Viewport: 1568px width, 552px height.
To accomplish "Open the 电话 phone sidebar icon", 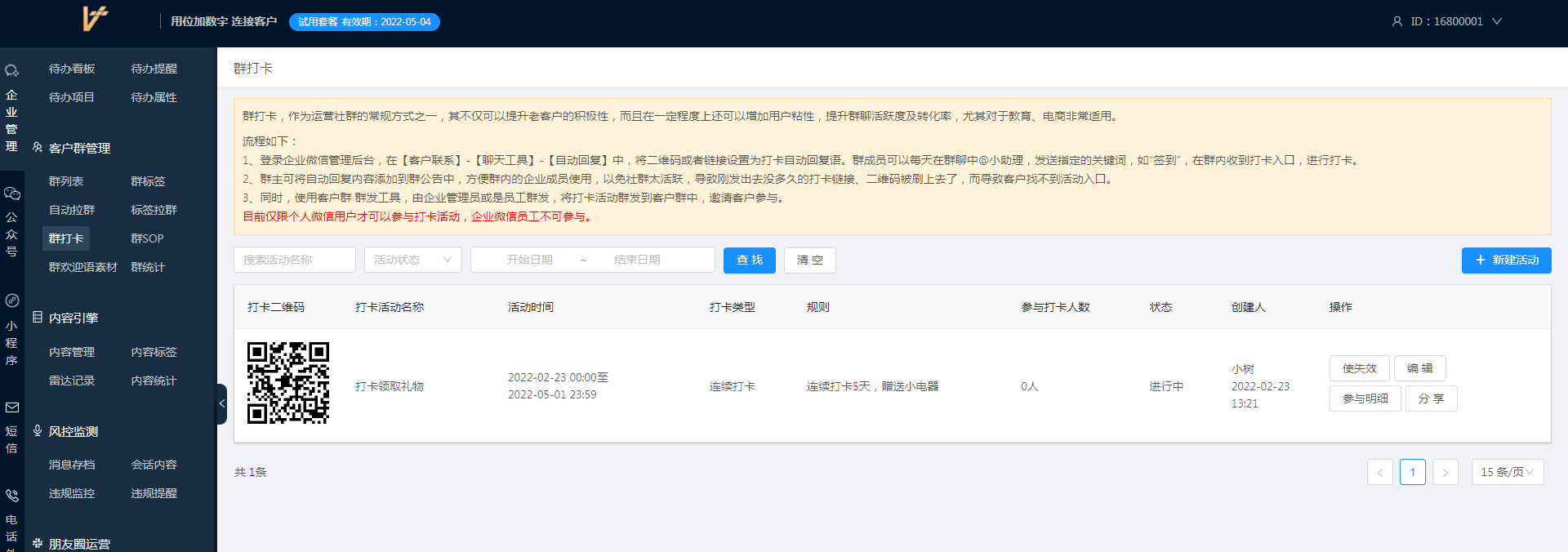I will (11, 495).
